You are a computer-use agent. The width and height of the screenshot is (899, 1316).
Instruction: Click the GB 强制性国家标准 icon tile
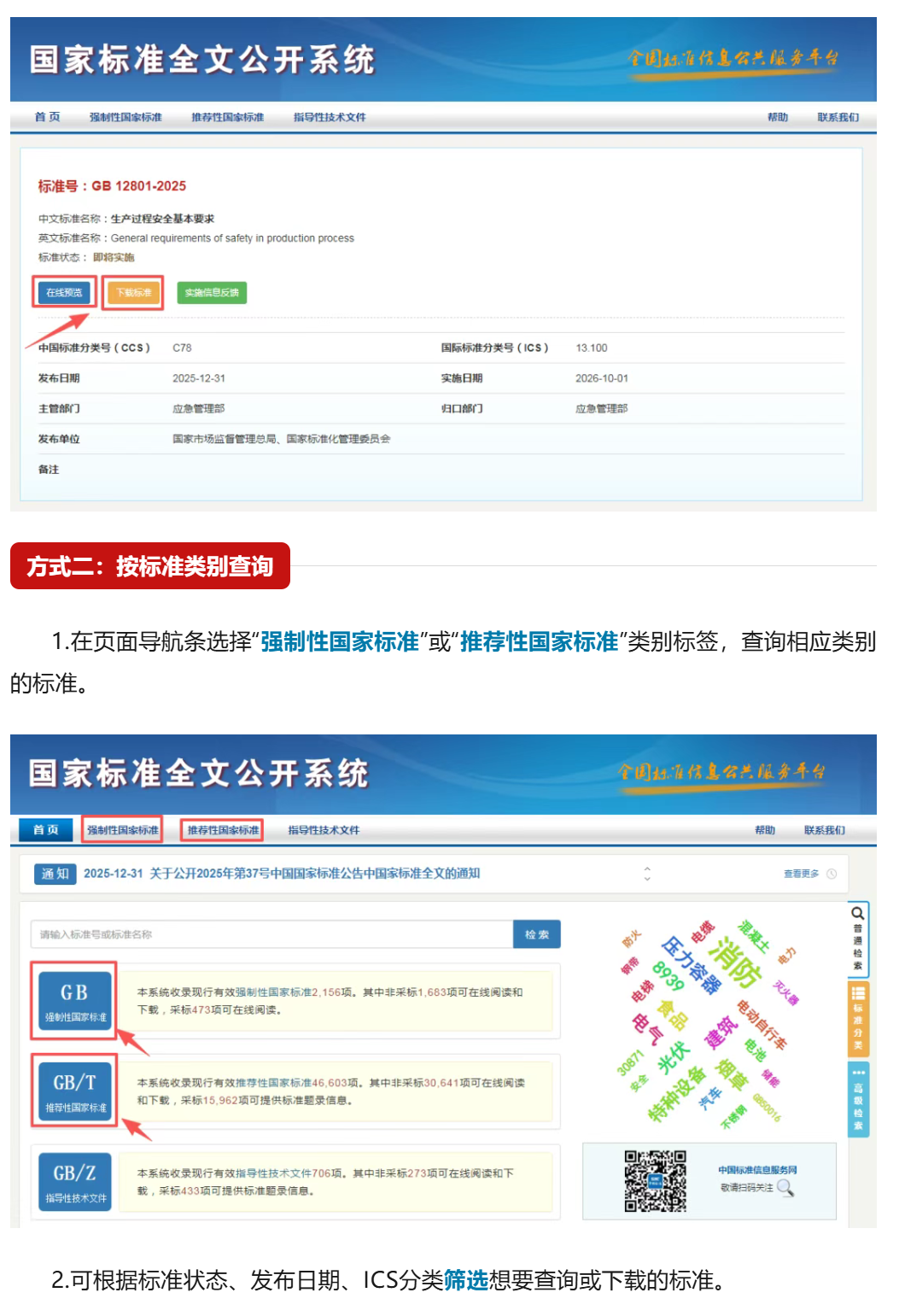pyautogui.click(x=75, y=1000)
